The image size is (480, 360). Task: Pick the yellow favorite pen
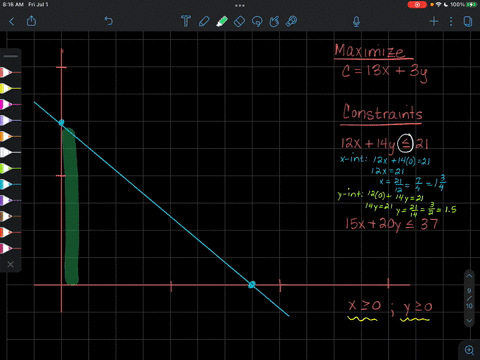(x=10, y=88)
